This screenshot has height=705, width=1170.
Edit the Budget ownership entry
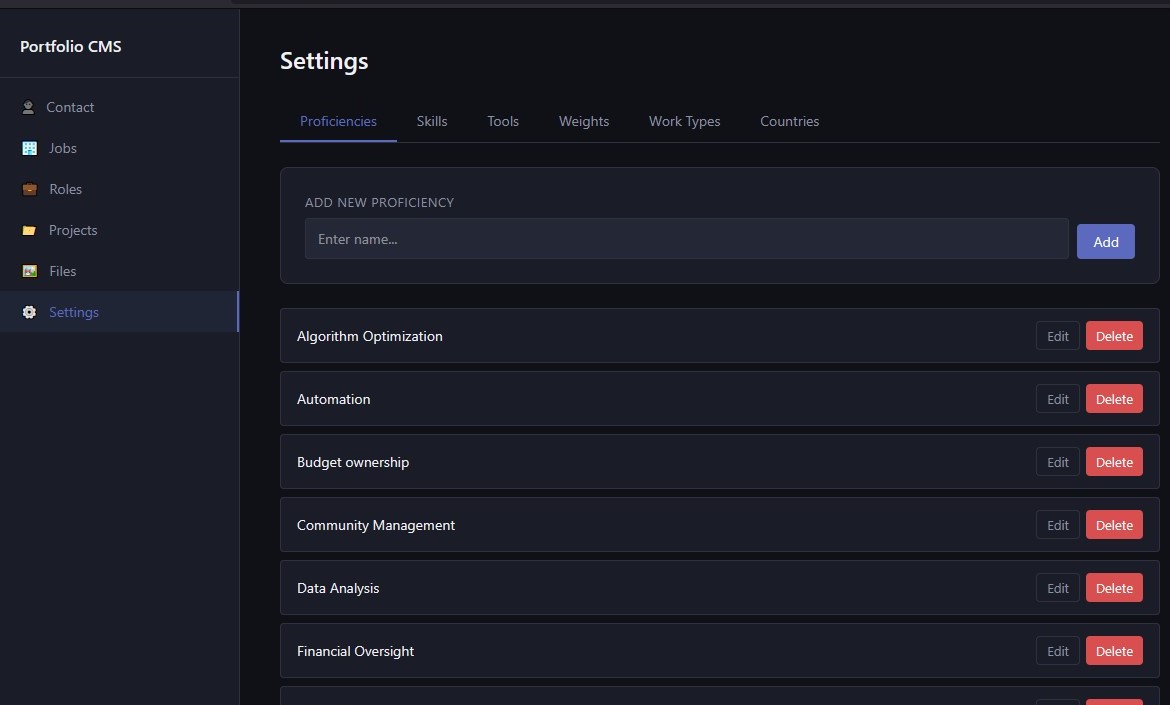pyautogui.click(x=1057, y=462)
